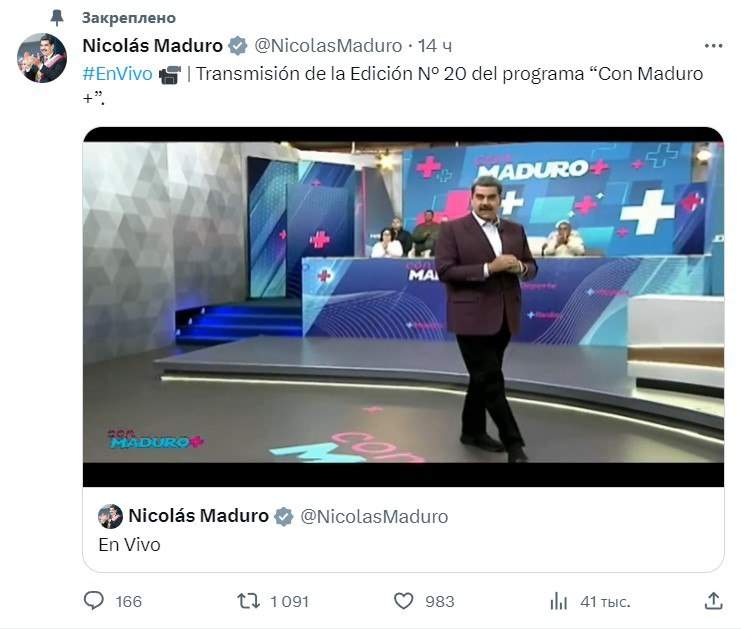
Task: Click verified badge next to top Nicolás Maduro
Action: 238,46
